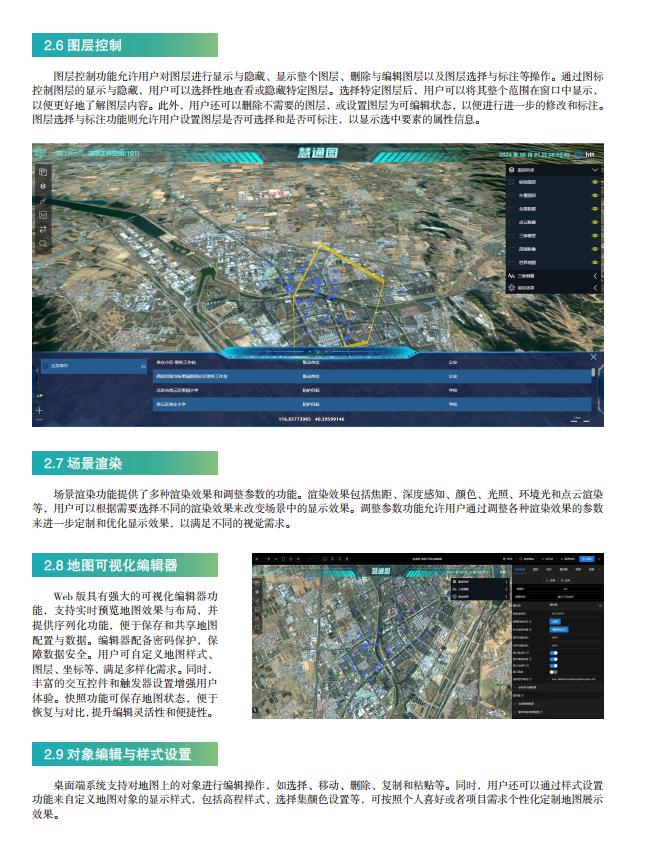
Task: Expand the last layer panel section in the editor map
Action: (506, 596)
